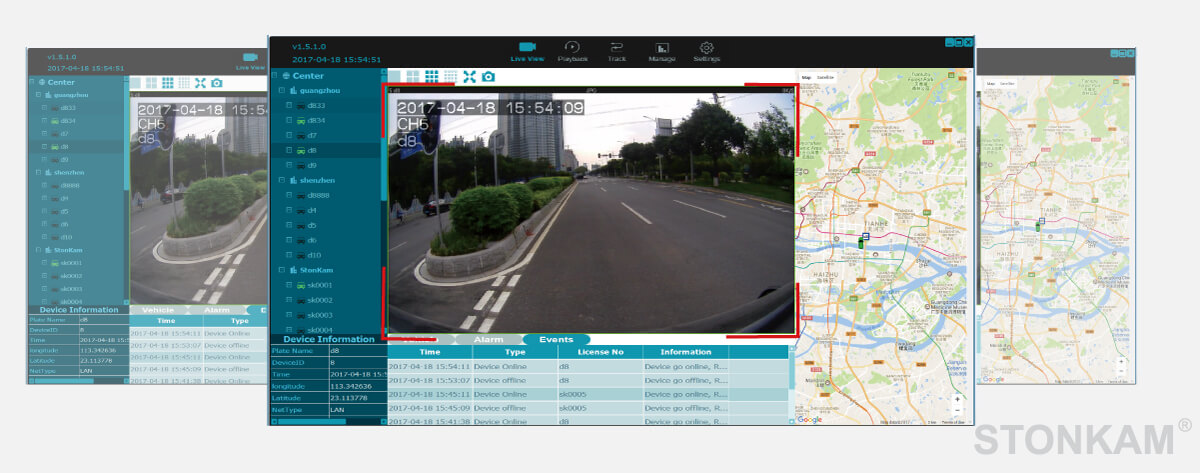Zoom in the map with plus button
This screenshot has width=1200, height=473.
(x=958, y=398)
